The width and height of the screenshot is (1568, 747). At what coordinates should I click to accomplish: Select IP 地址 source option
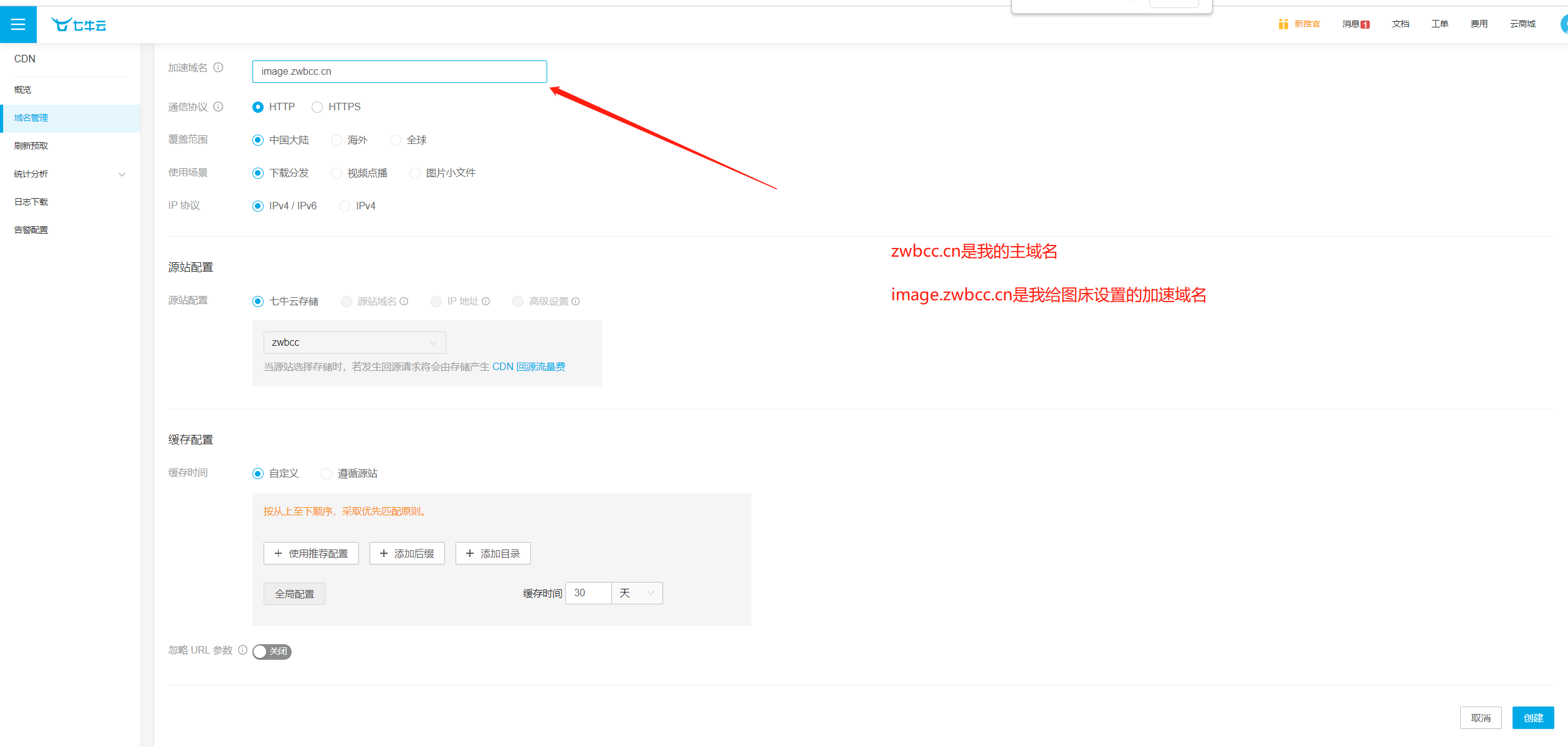click(436, 302)
